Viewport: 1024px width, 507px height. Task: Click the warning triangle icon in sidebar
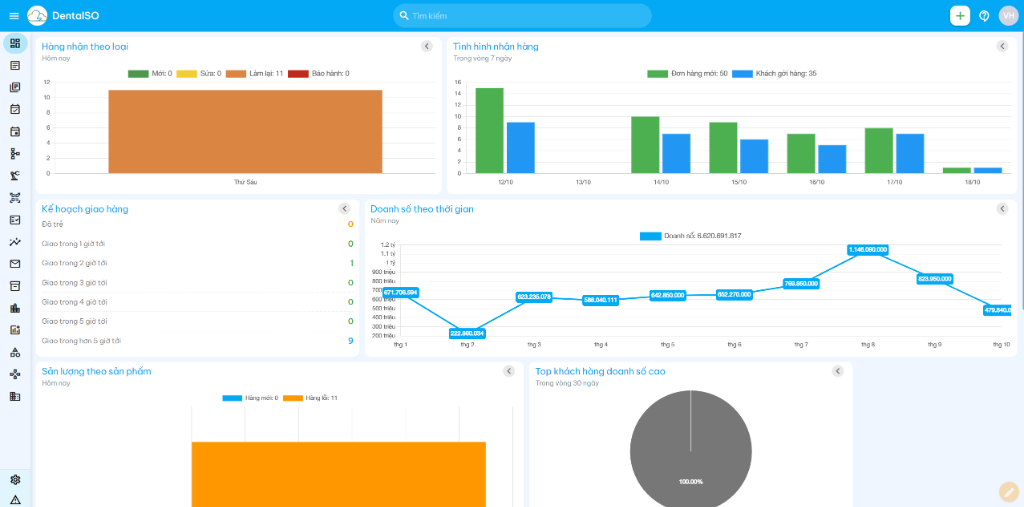(15, 499)
